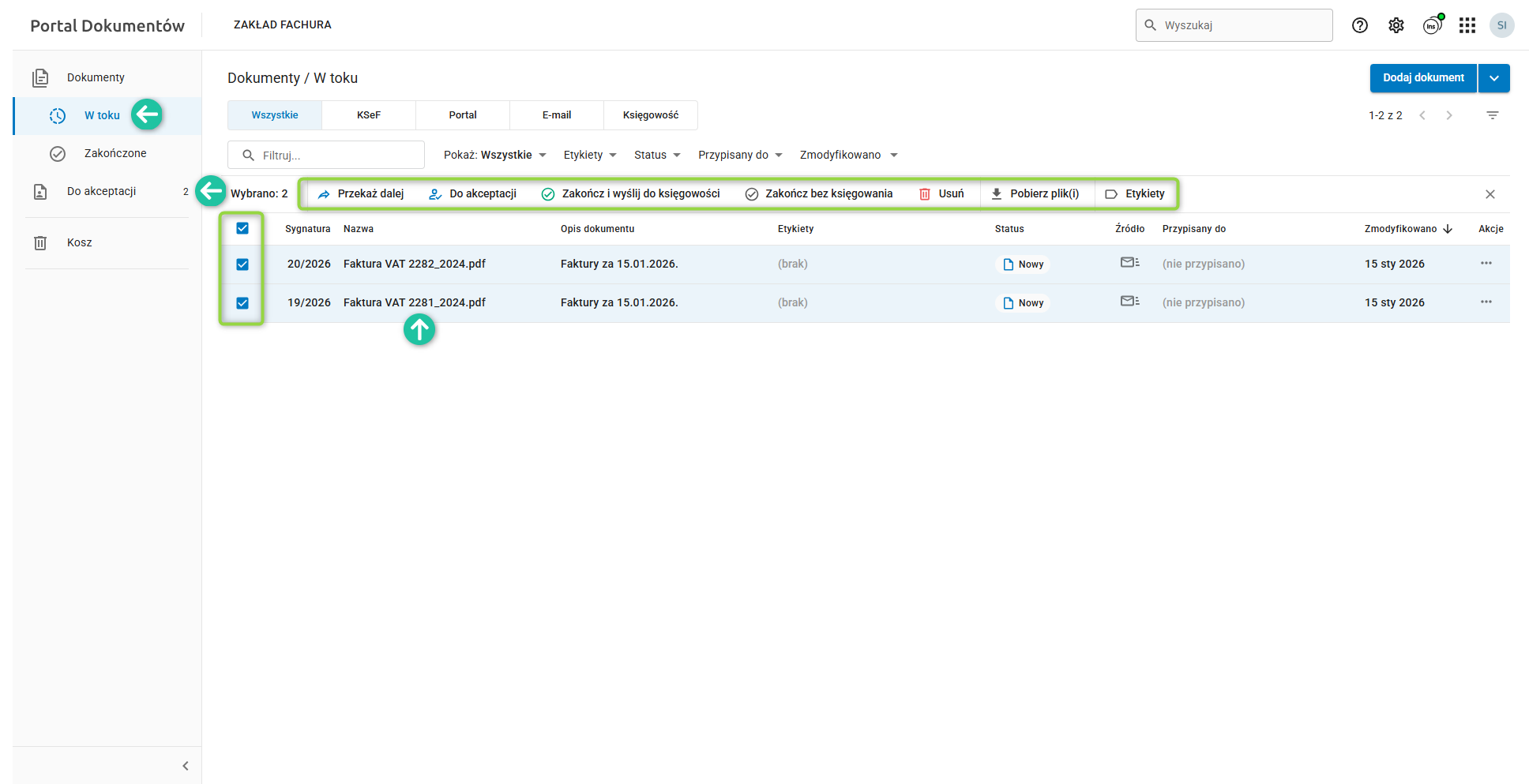This screenshot has width=1529, height=784.
Task: Expand the Przypisany do filter dropdown
Action: point(739,155)
